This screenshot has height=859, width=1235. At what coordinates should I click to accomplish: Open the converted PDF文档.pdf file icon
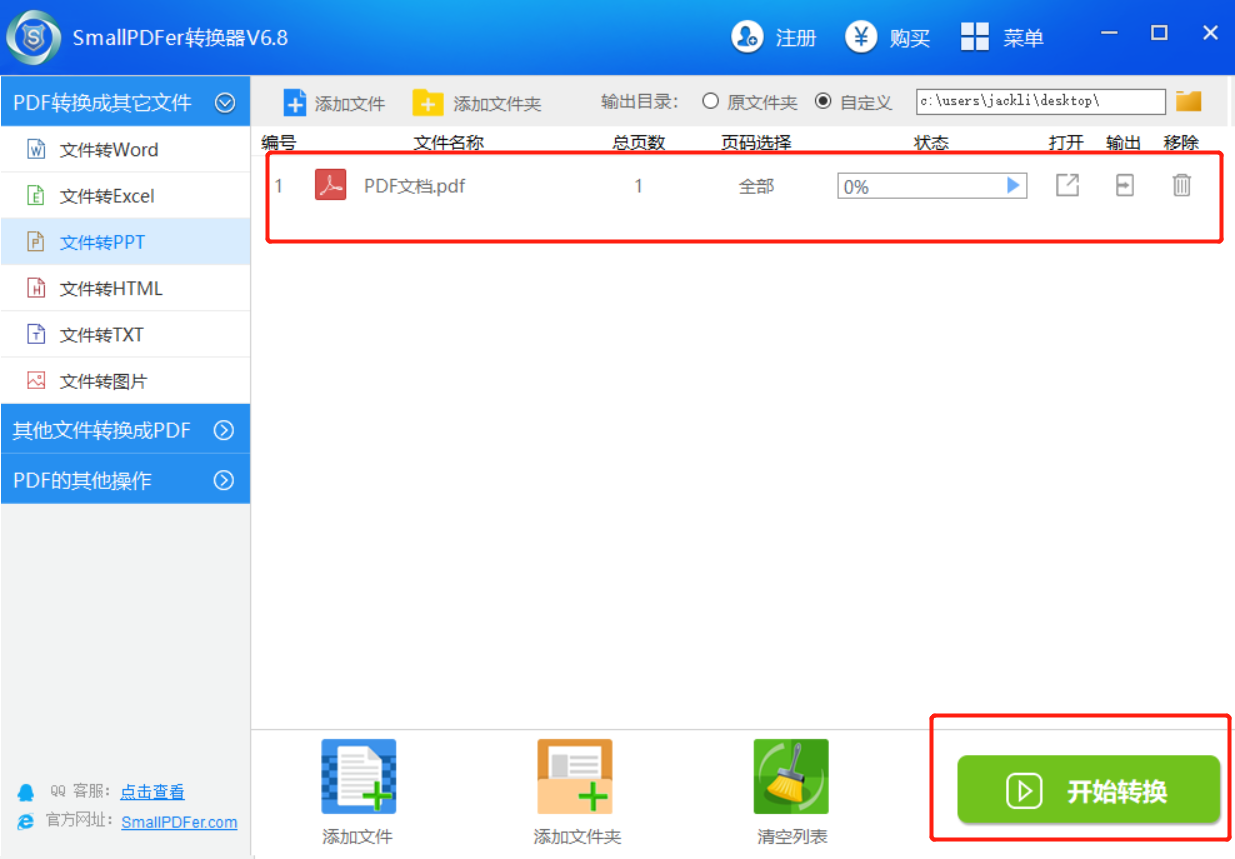[x=1068, y=185]
